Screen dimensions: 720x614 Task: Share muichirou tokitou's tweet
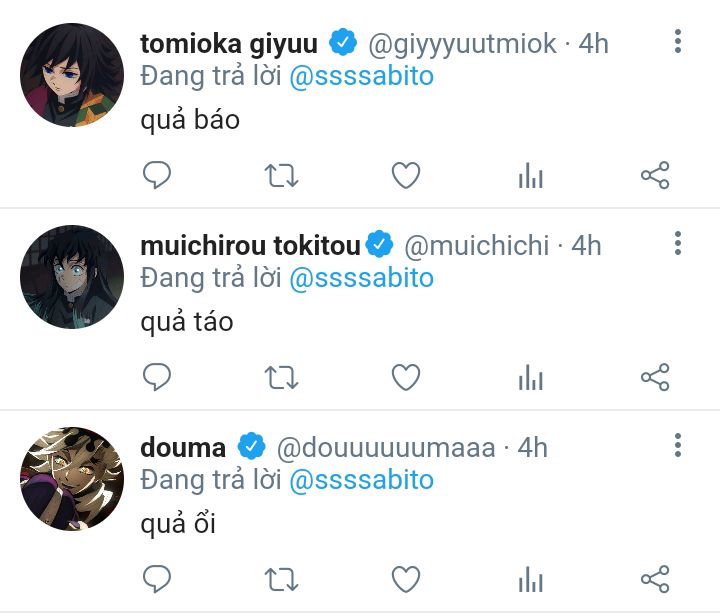coord(654,377)
